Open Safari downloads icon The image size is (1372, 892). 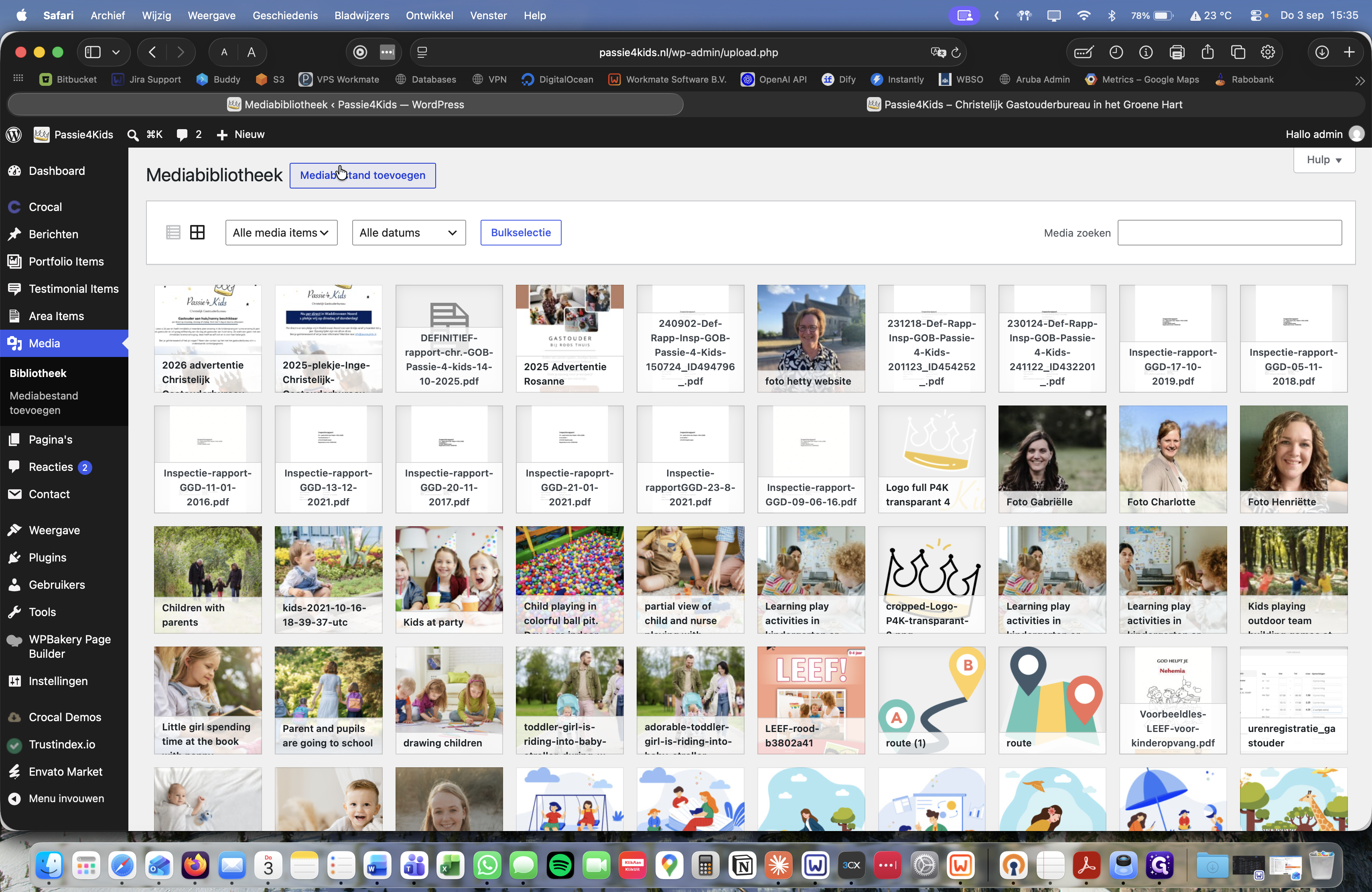(x=1322, y=52)
